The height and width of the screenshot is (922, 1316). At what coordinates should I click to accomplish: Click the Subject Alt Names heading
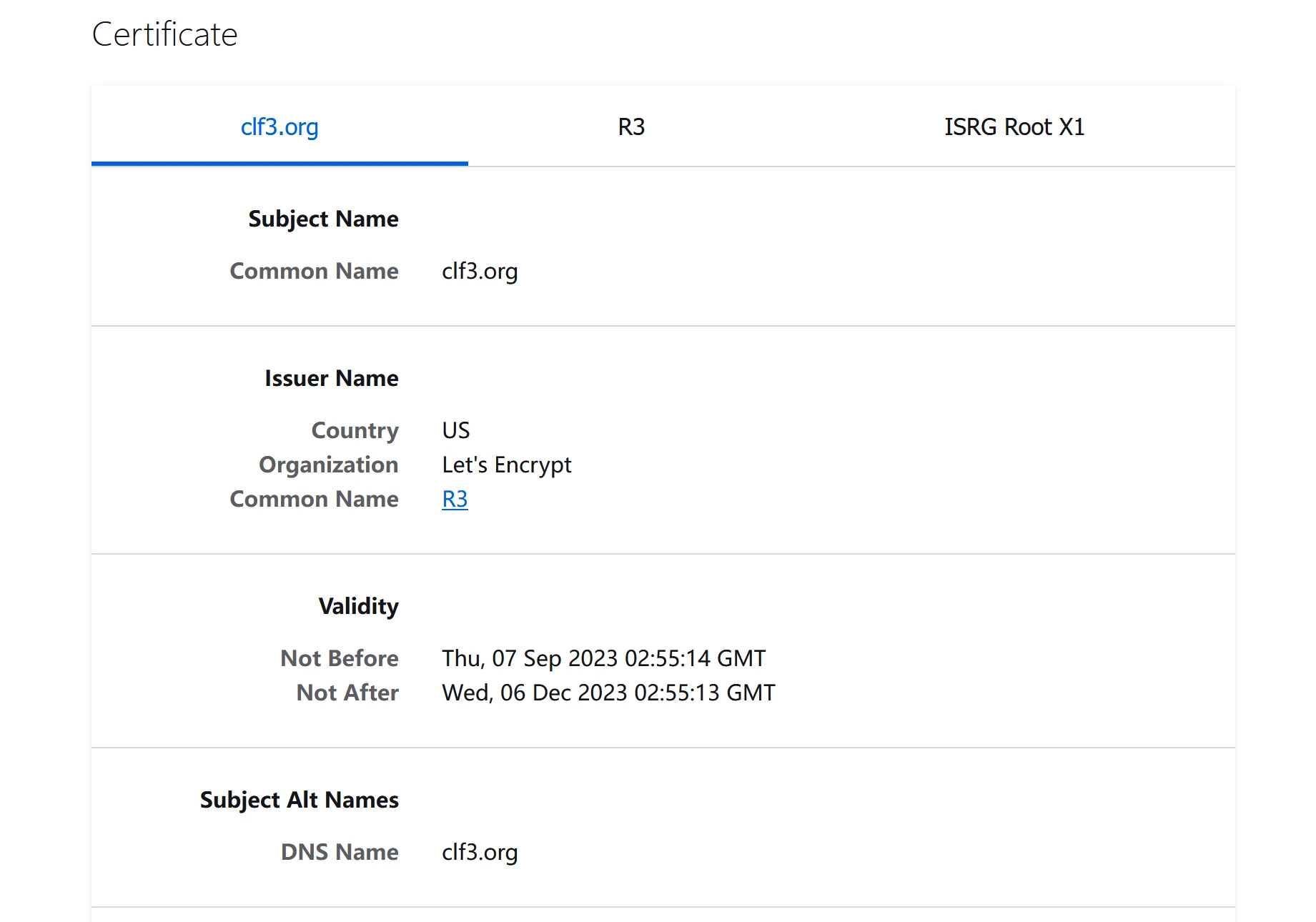299,800
